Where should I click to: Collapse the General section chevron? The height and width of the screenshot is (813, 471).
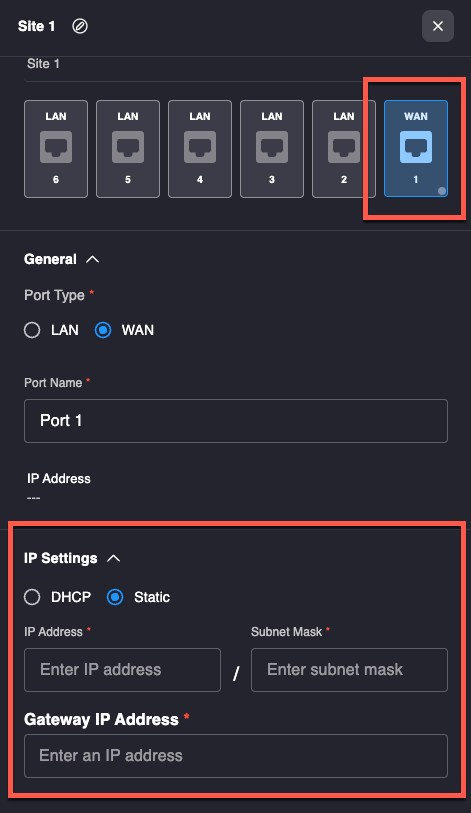92,259
